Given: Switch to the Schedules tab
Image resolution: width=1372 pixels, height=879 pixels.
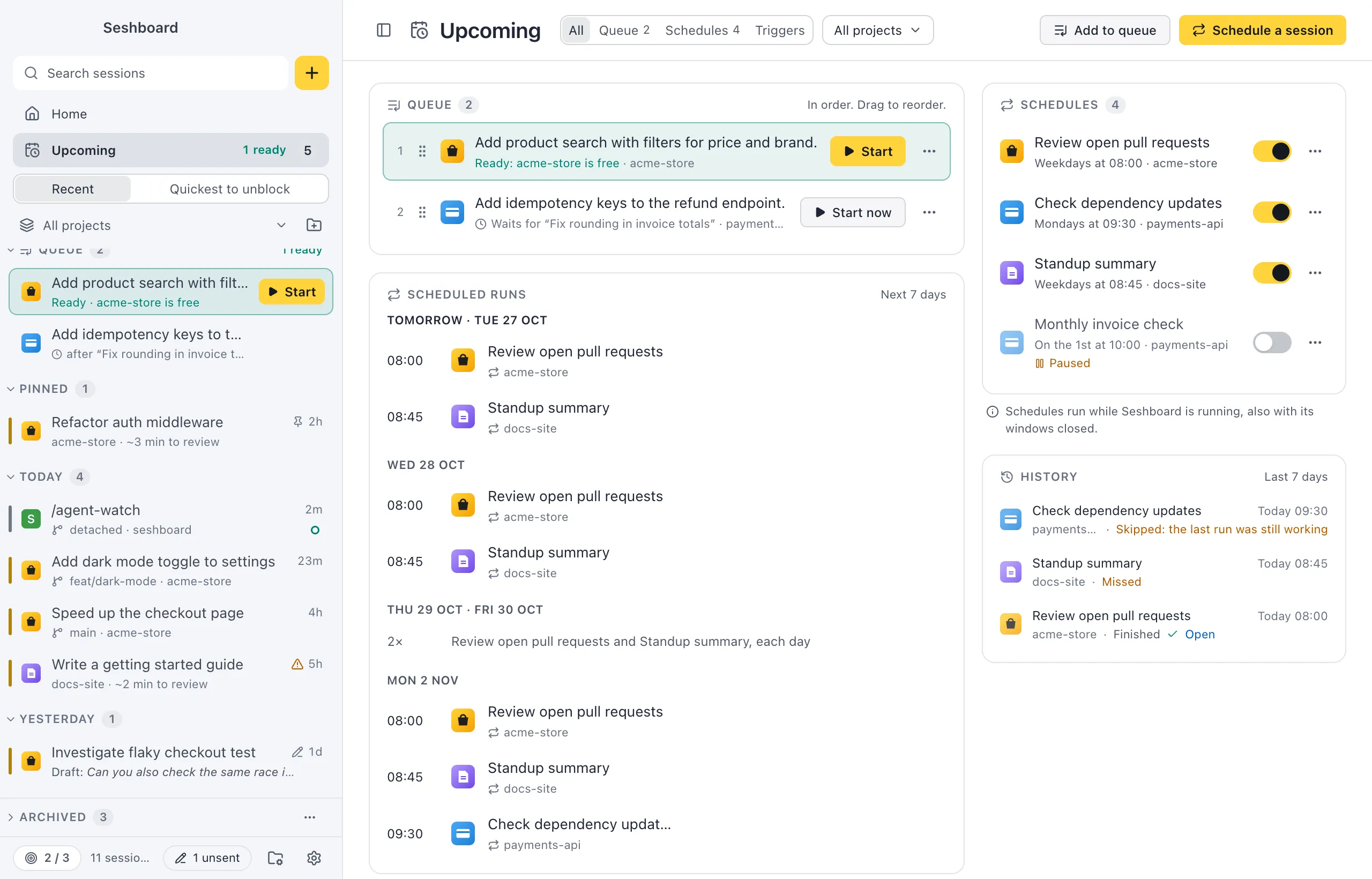Looking at the screenshot, I should tap(702, 30).
